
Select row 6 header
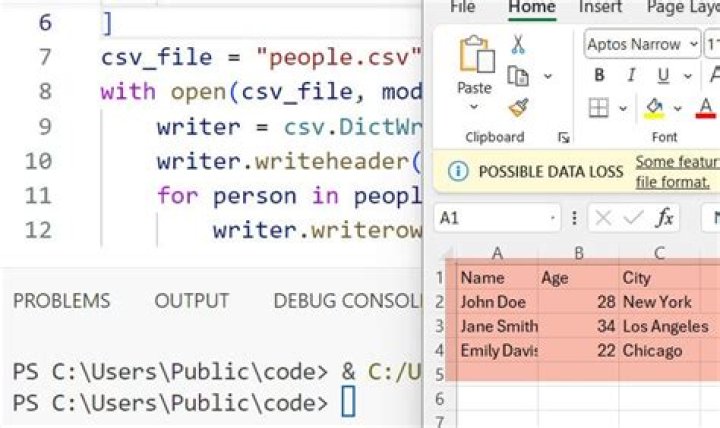[439, 399]
